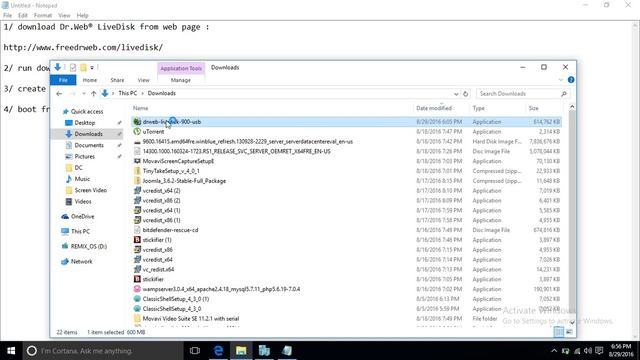Switch to Details view icon
This screenshot has height=360, width=640.
pyautogui.click(x=558, y=332)
